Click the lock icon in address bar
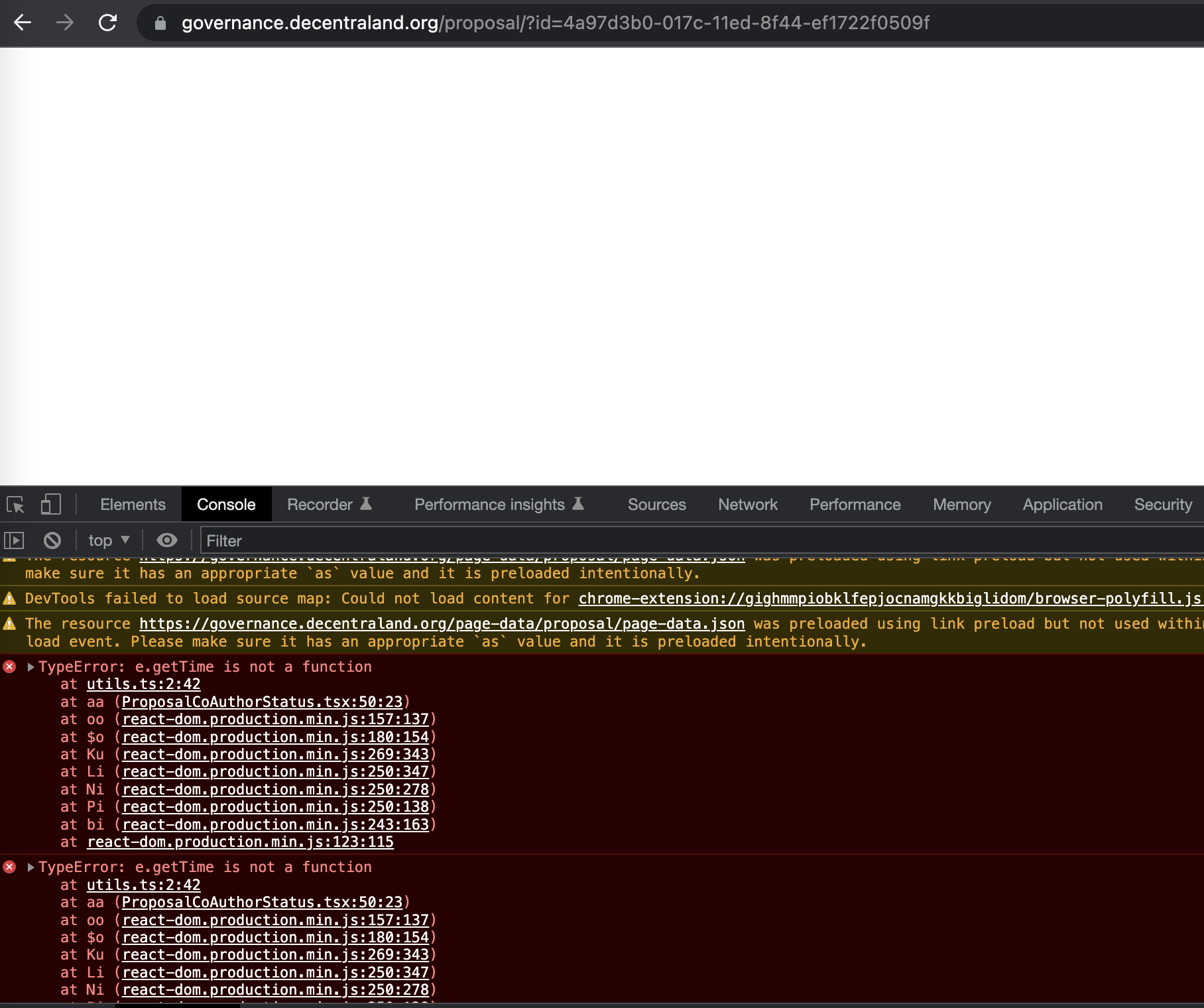 [x=160, y=23]
